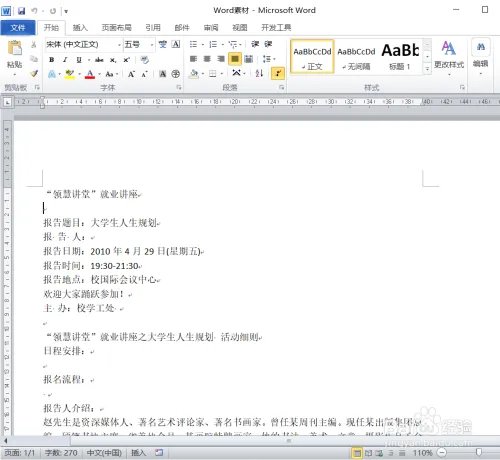The height and width of the screenshot is (460, 500).
Task: Click the Center alignment icon
Action: point(207,59)
